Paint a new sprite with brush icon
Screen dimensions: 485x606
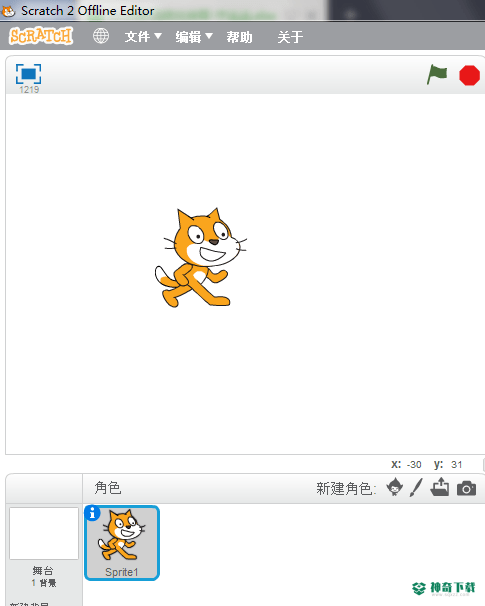pos(416,487)
